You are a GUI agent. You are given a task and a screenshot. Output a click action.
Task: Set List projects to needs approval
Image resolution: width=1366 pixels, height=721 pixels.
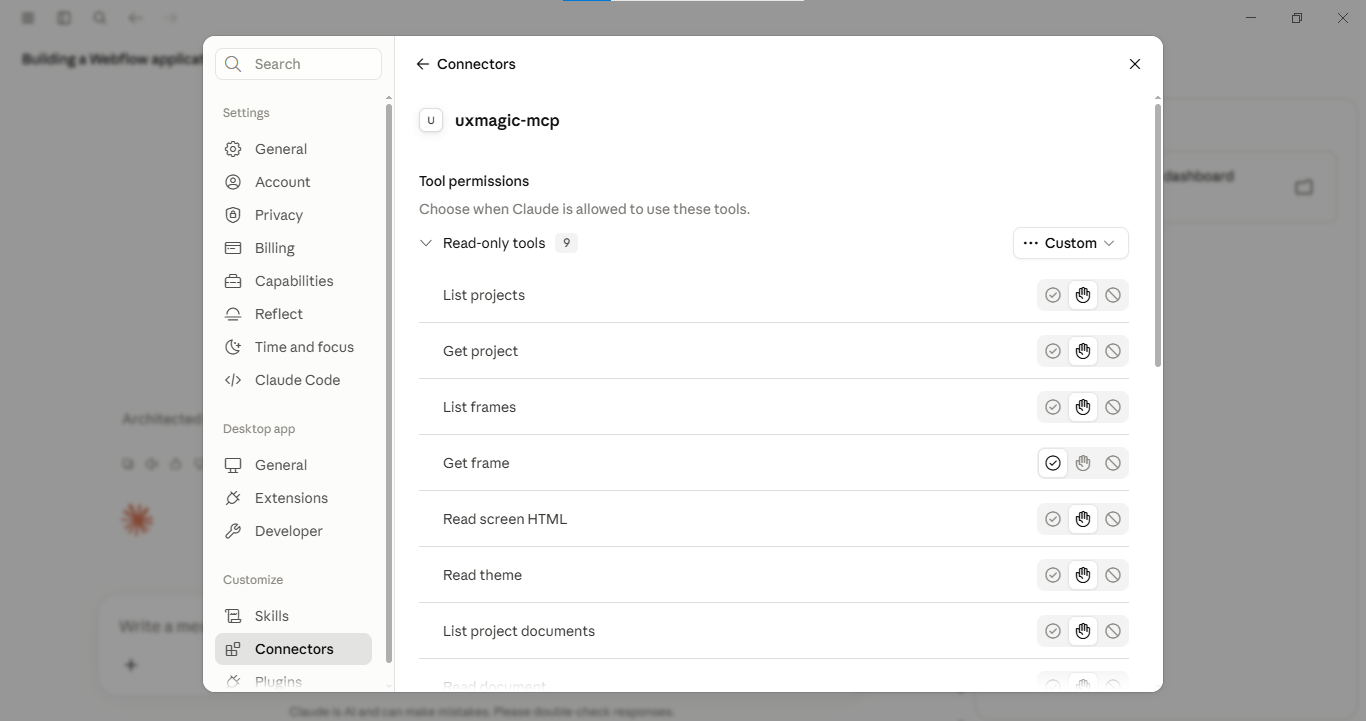coord(1083,295)
